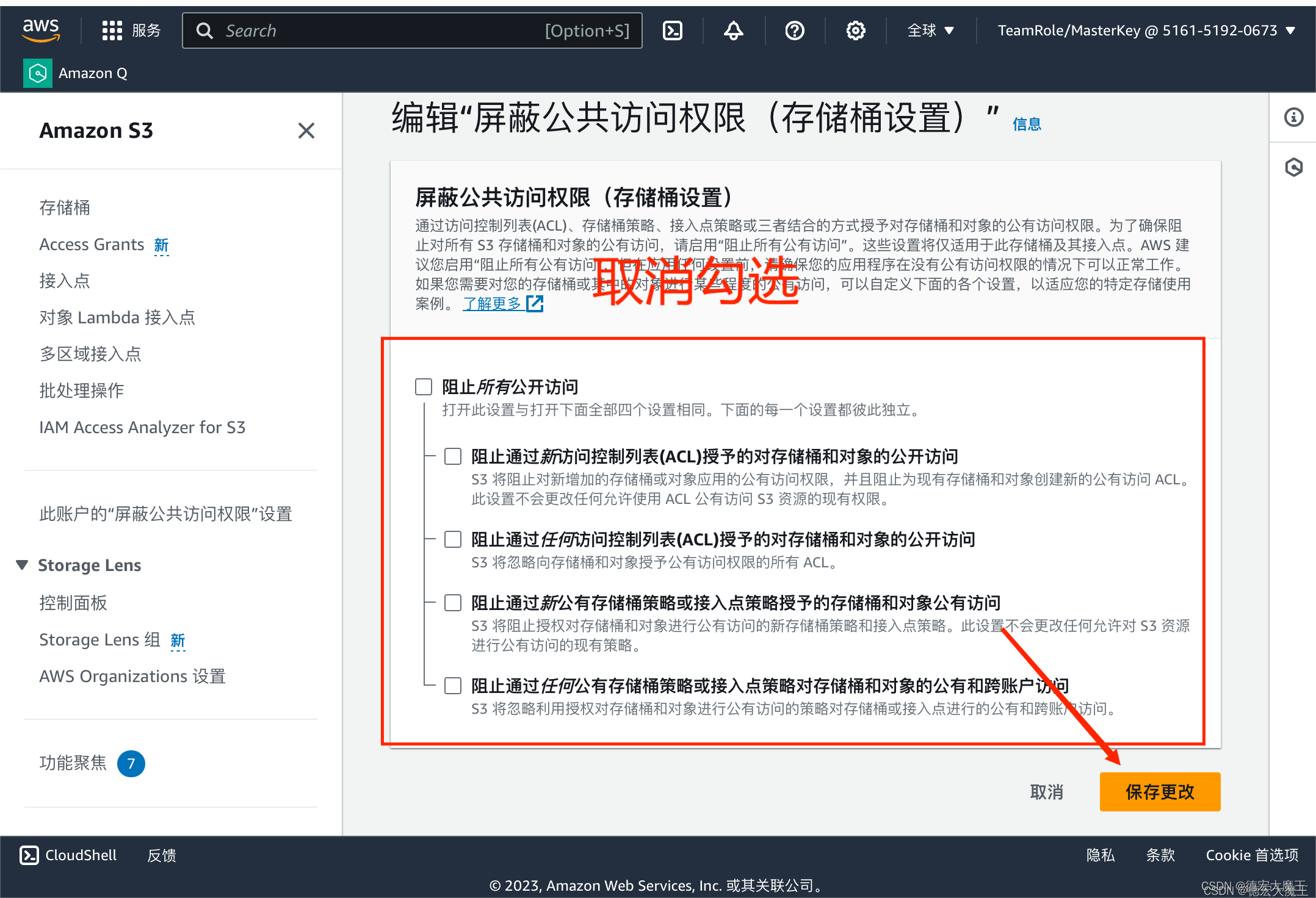Toggle checkbox for 阻止通过新访问控制列表(ACL)
Viewport: 1316px width, 898px height.
pos(453,456)
